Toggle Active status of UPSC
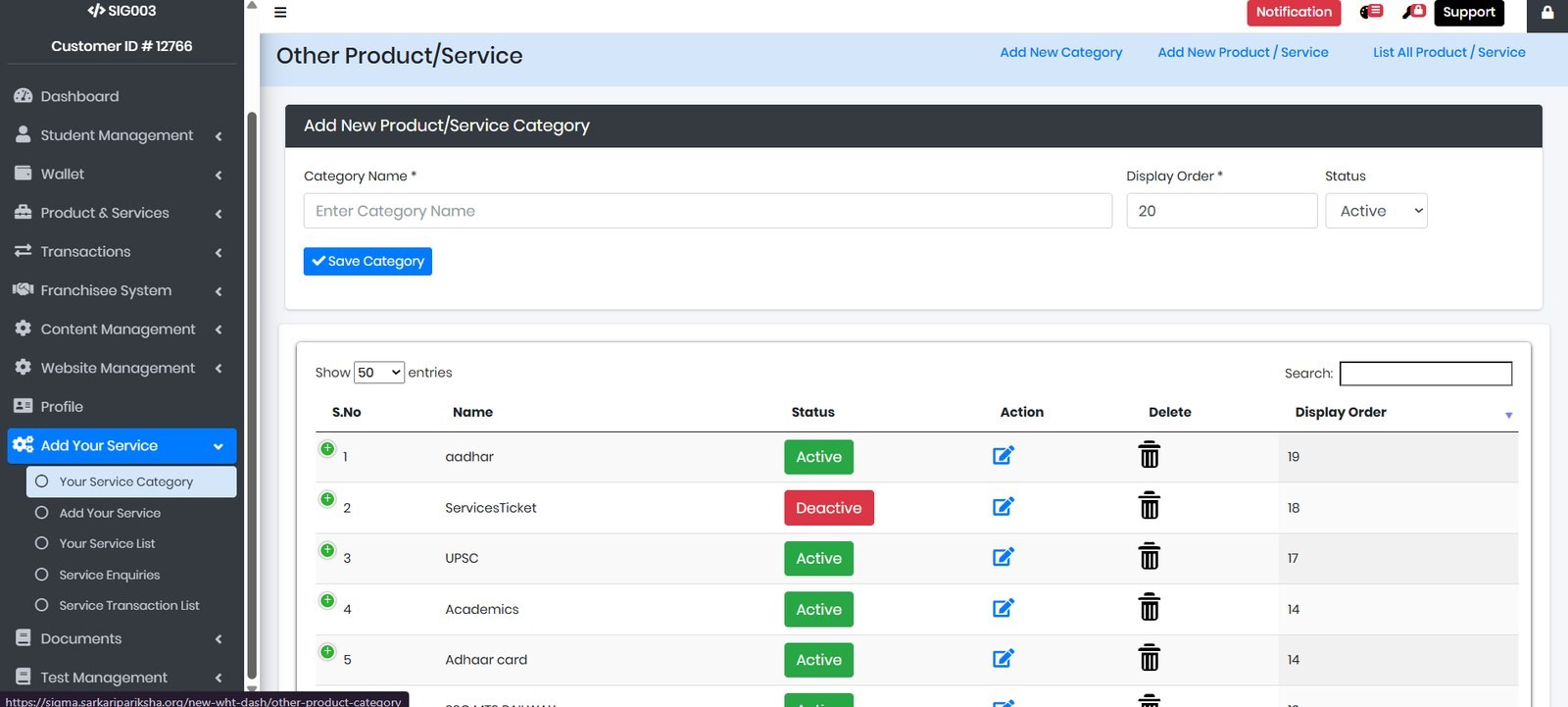1568x707 pixels. 818,558
